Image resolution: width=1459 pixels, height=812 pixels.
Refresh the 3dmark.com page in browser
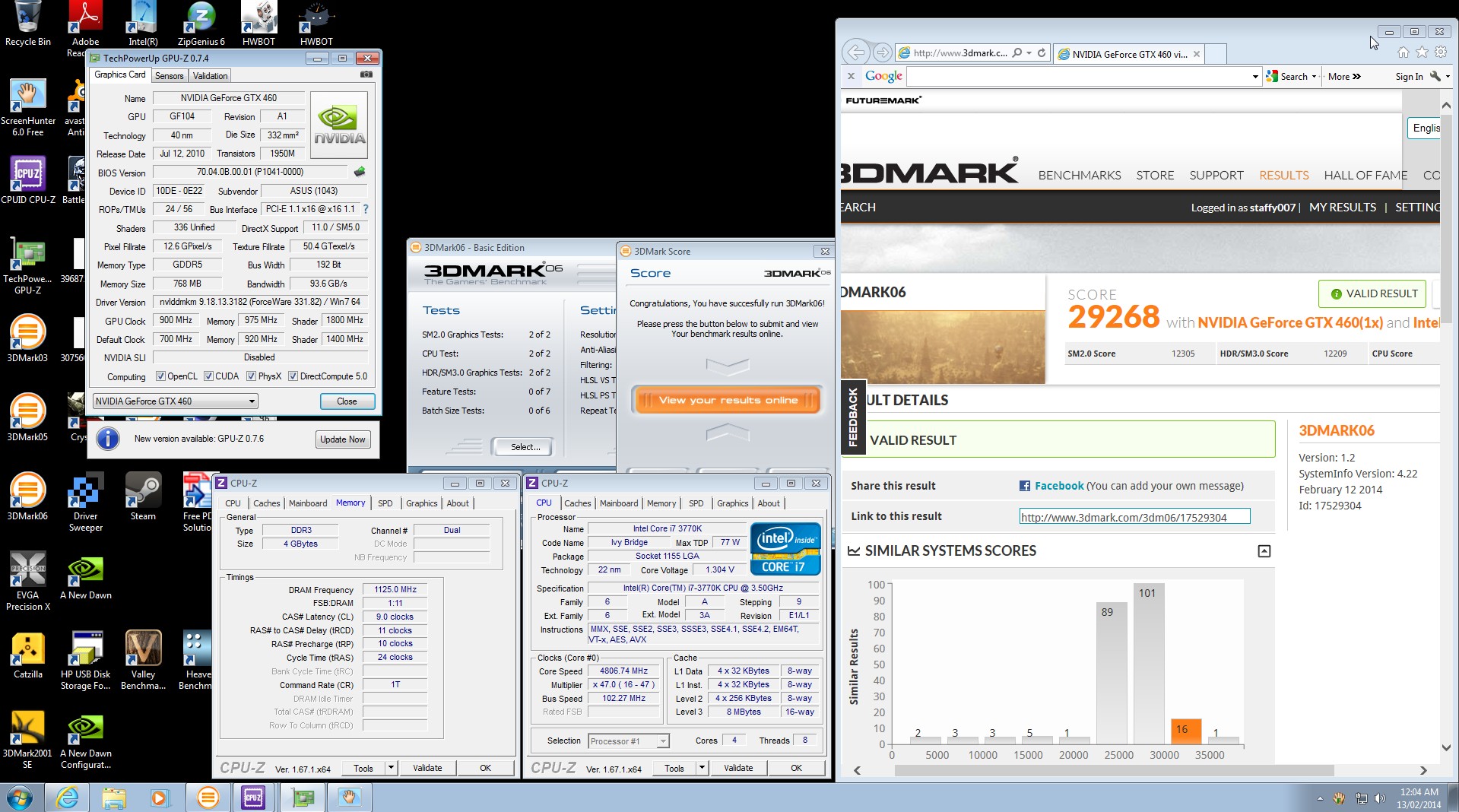1042,53
